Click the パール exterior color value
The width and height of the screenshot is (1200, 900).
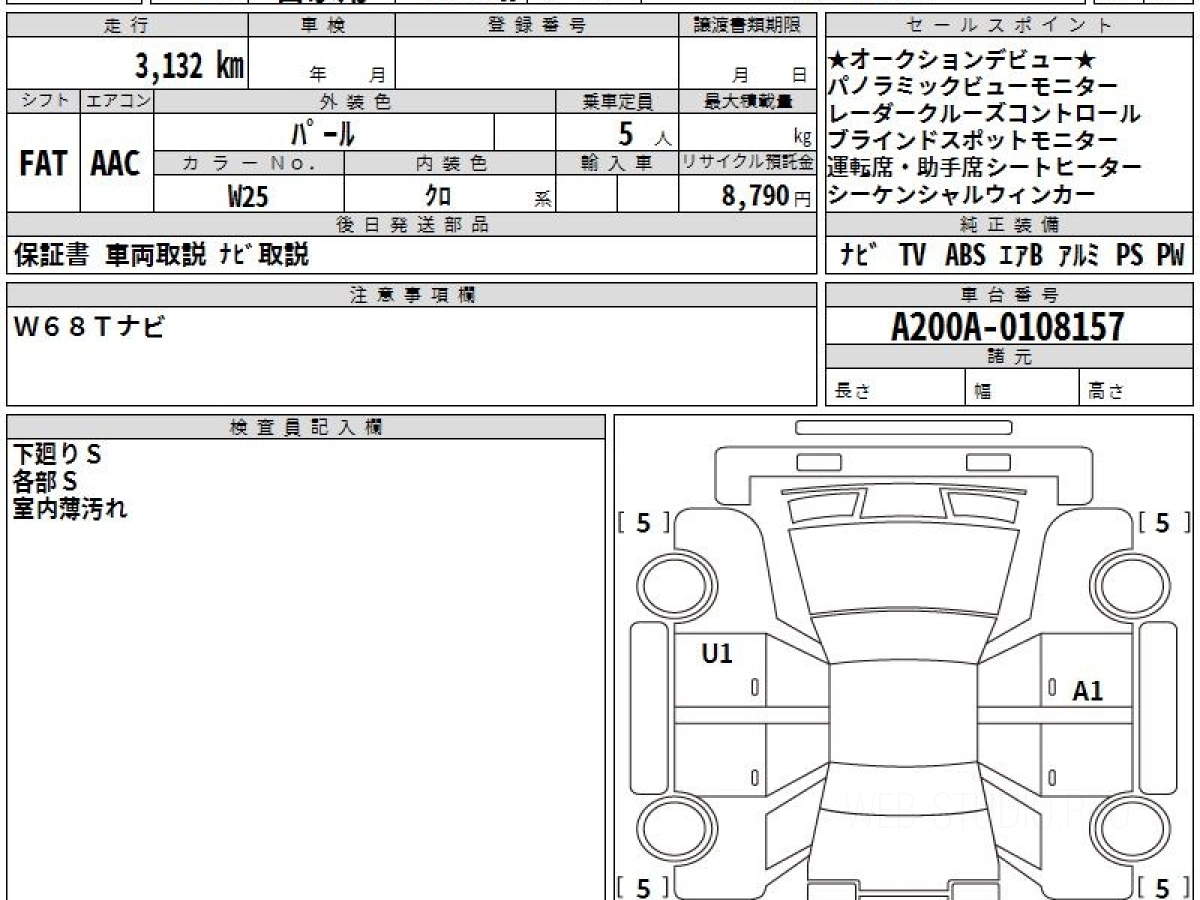(x=323, y=132)
